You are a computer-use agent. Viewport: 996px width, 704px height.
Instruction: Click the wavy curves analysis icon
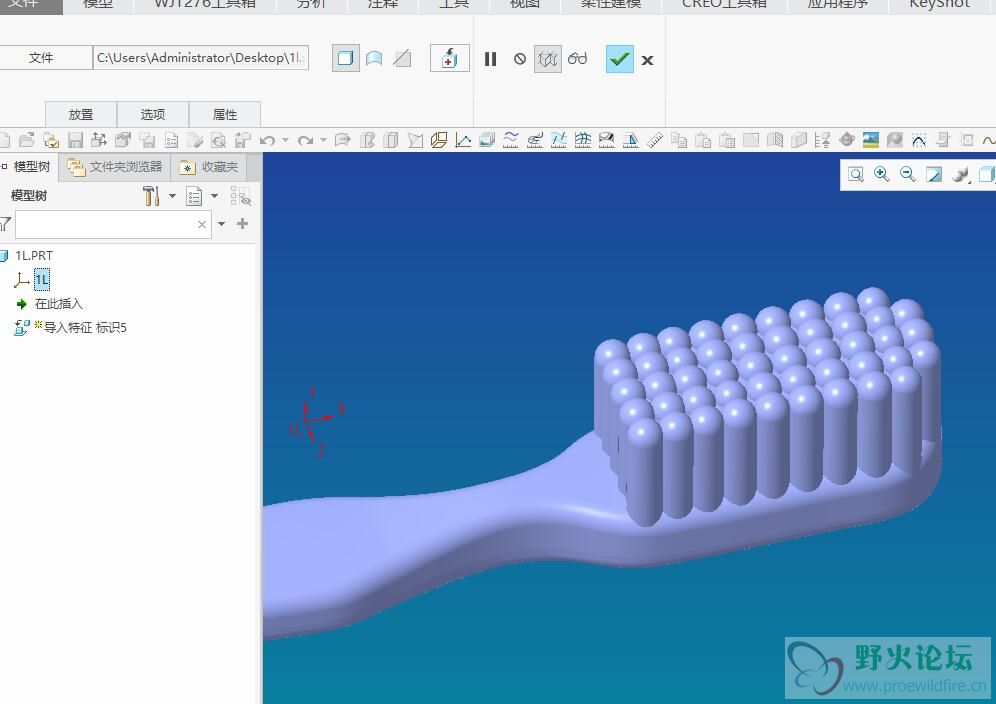[x=511, y=140]
